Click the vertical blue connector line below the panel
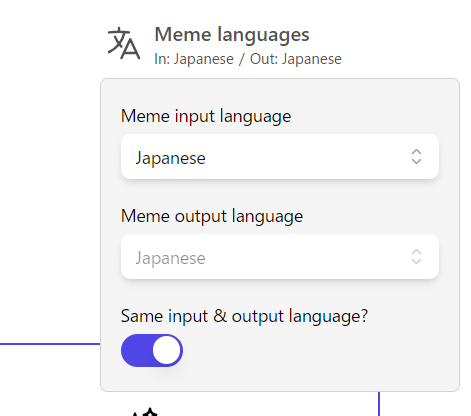This screenshot has height=416, width=471. pos(379,404)
